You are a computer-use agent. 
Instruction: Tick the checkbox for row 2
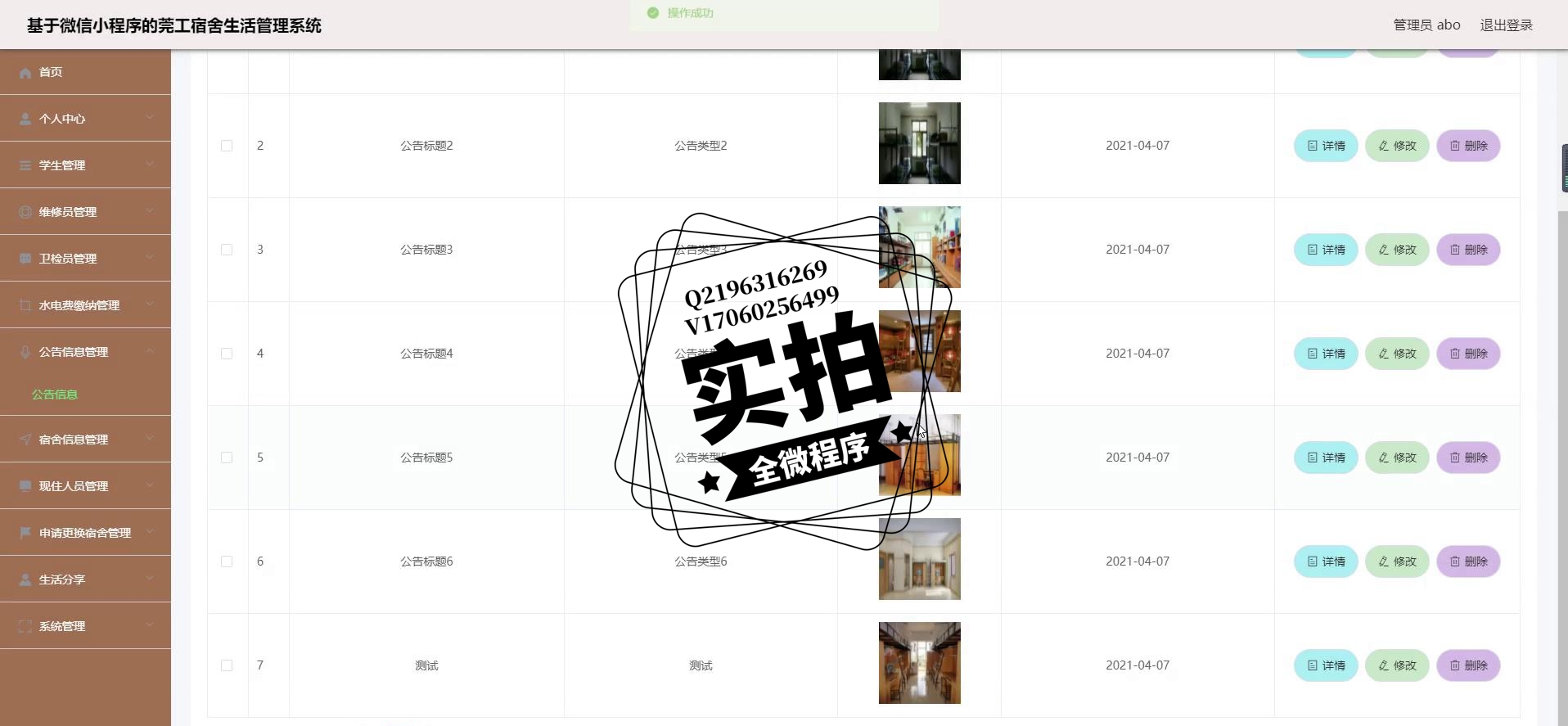point(227,146)
